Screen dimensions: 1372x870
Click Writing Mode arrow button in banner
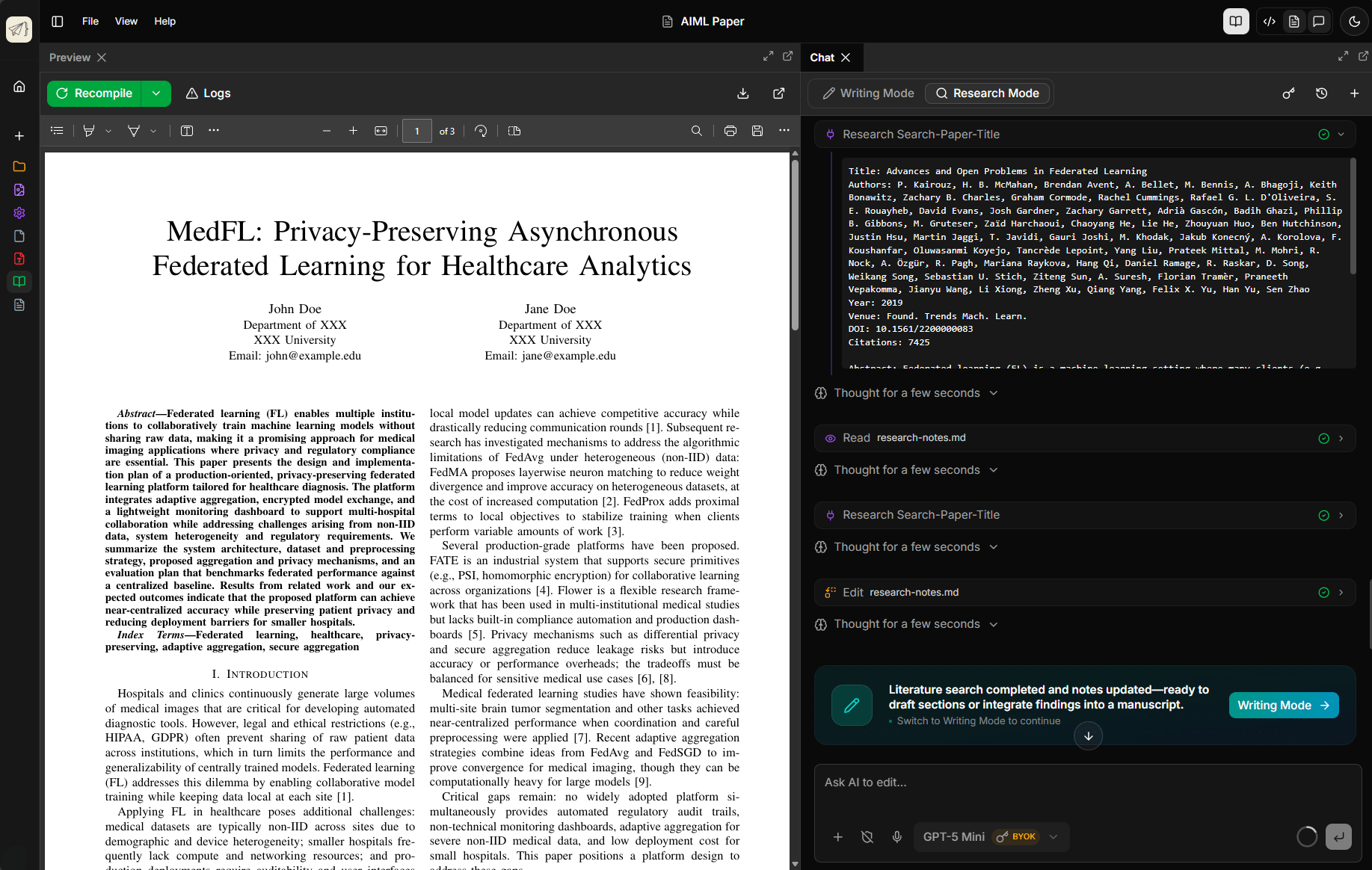[1283, 705]
